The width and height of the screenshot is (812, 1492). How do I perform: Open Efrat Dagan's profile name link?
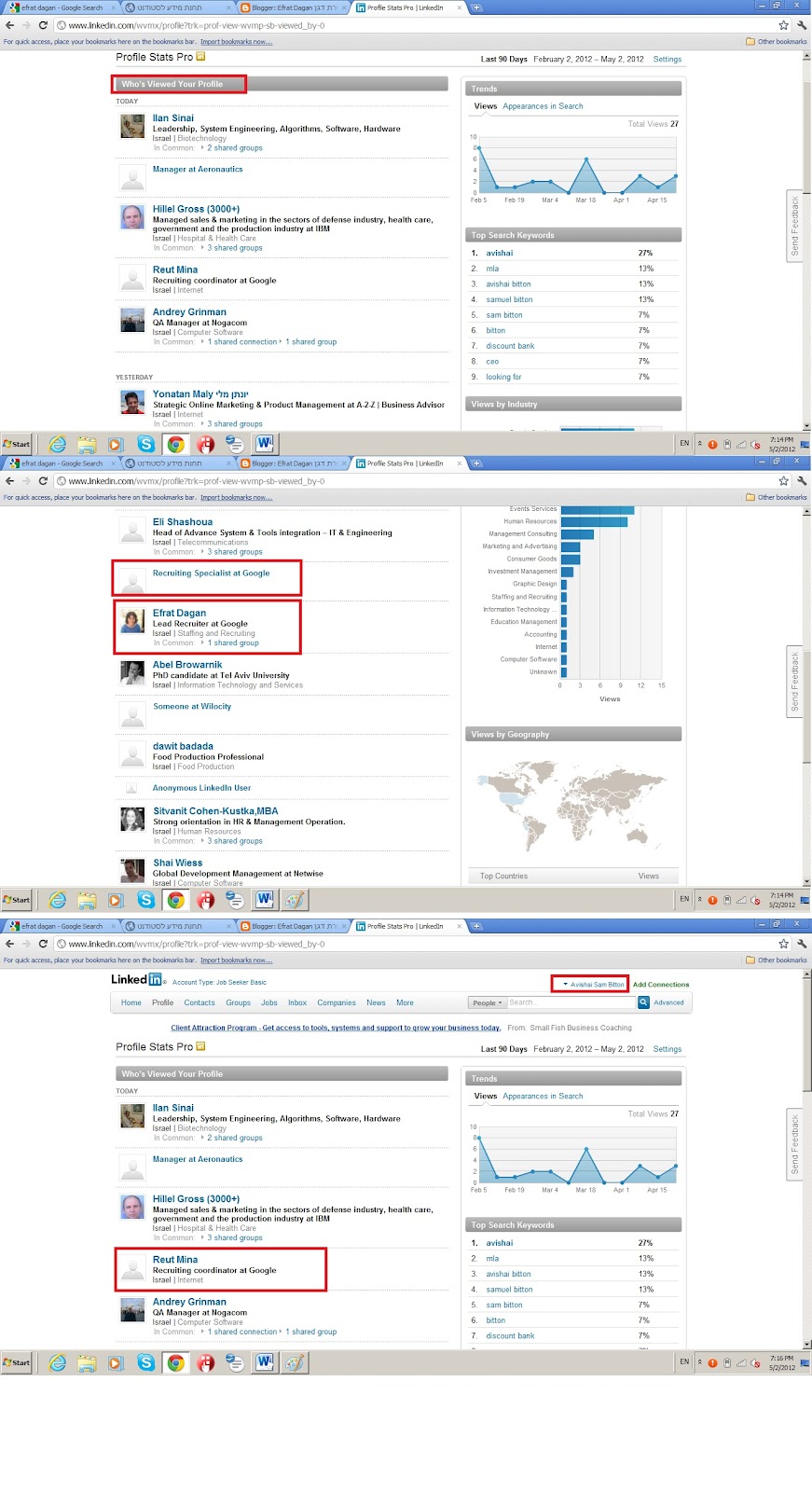click(x=179, y=613)
